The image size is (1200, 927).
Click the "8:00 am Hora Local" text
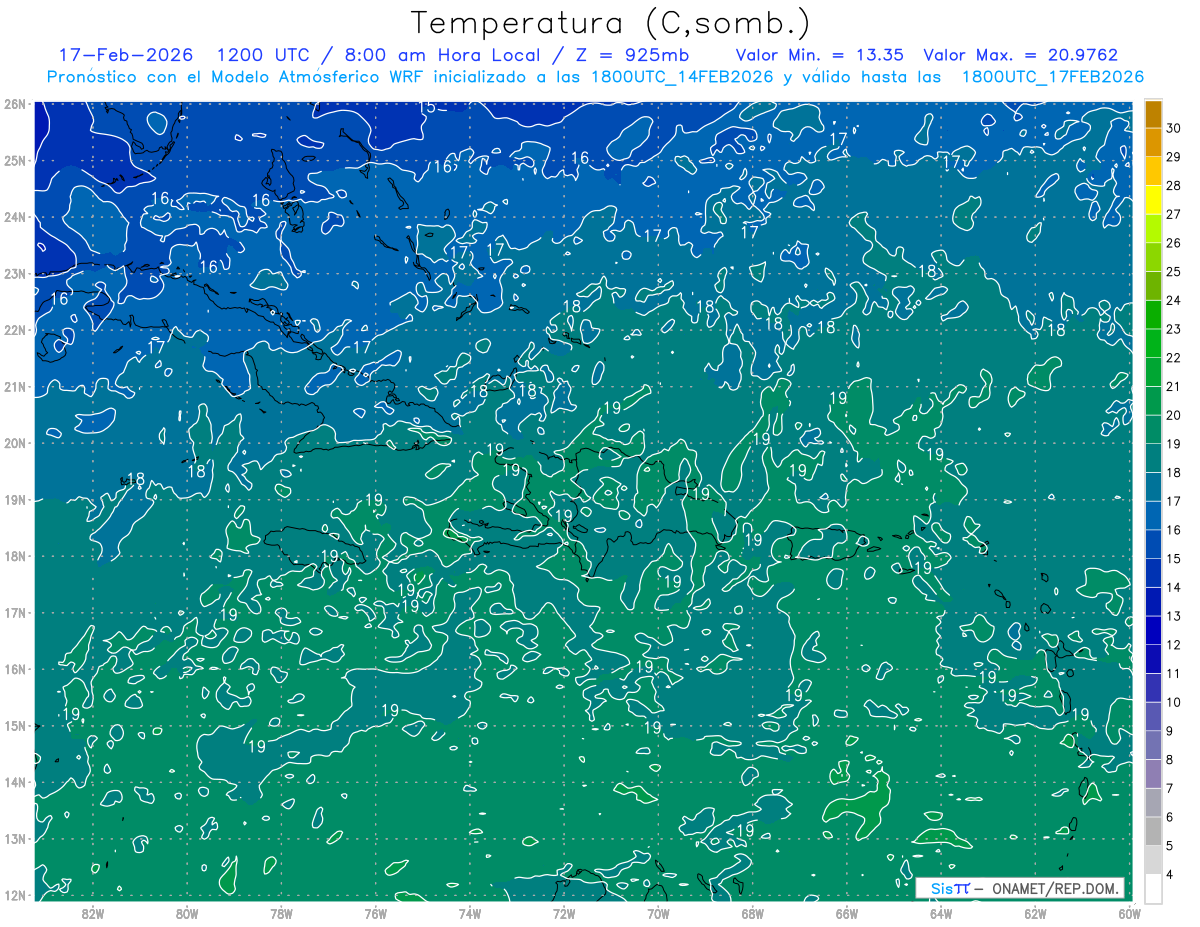(x=442, y=55)
